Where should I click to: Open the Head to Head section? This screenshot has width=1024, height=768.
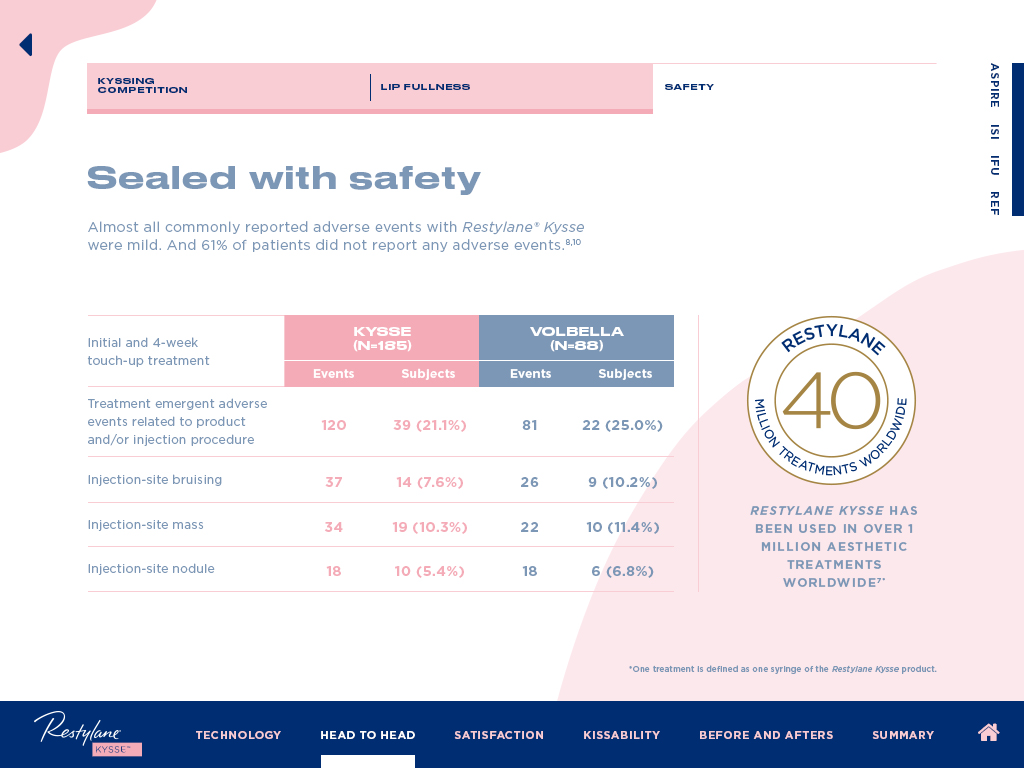pyautogui.click(x=368, y=735)
